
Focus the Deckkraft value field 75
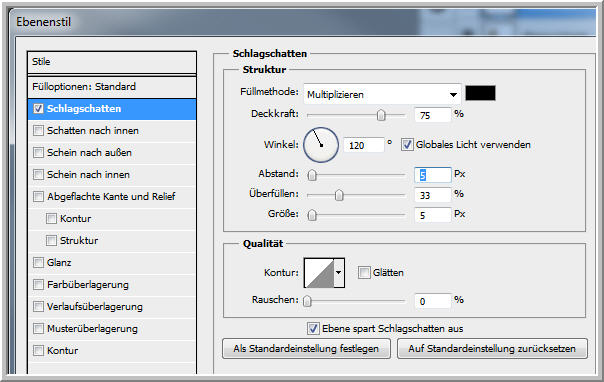[433, 115]
